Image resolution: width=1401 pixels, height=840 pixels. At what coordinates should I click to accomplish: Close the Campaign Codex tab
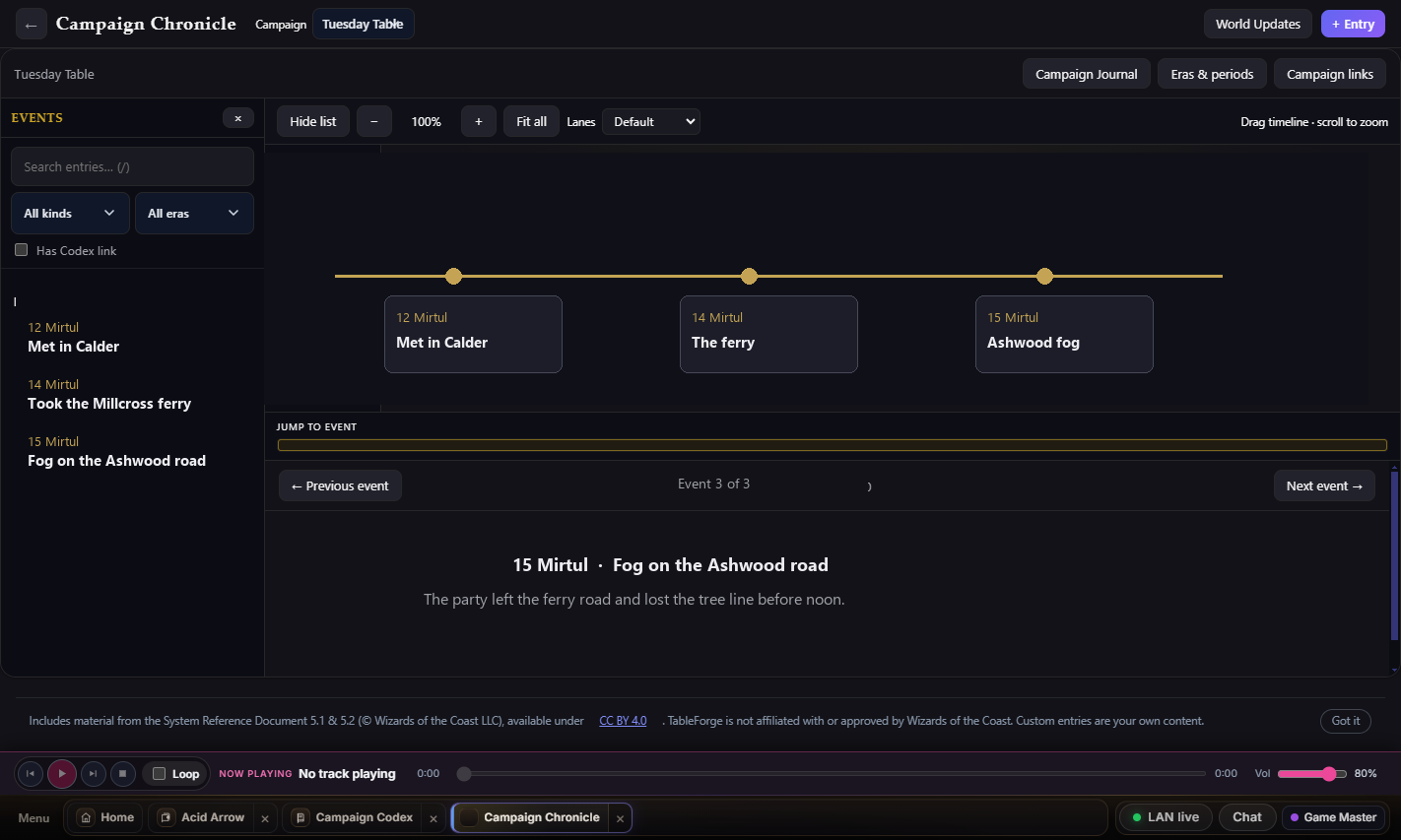click(434, 818)
